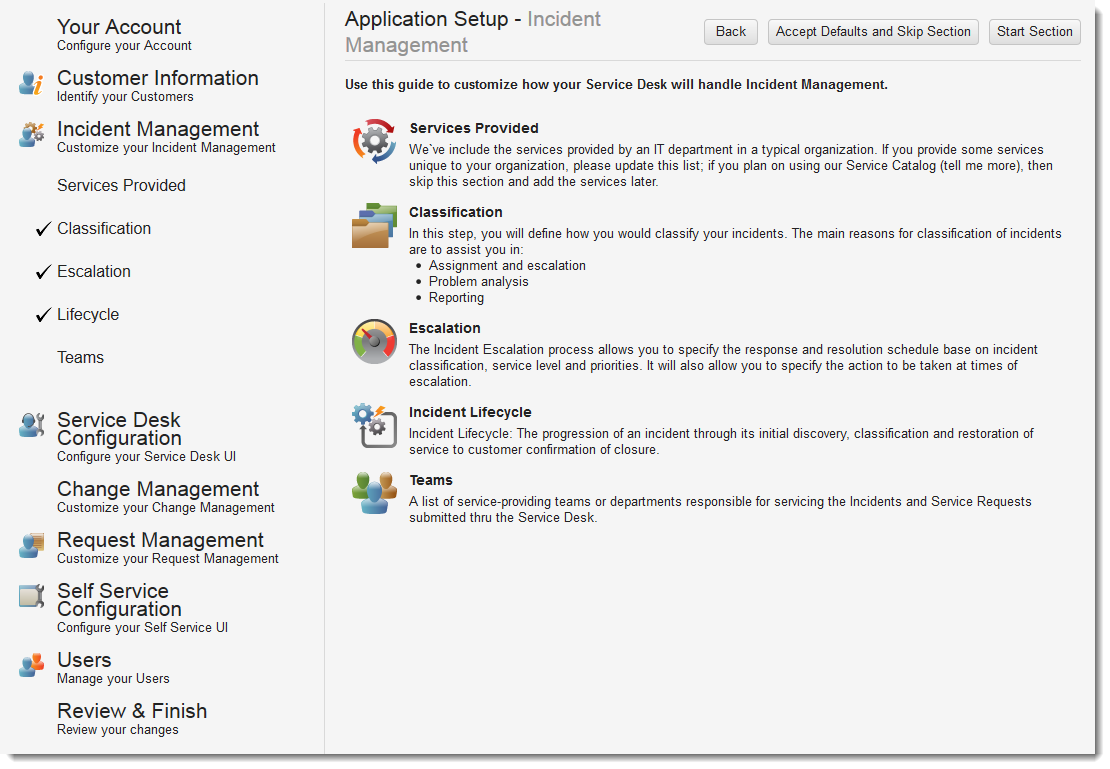Click the 'Problem analysis' bullet text

point(479,282)
